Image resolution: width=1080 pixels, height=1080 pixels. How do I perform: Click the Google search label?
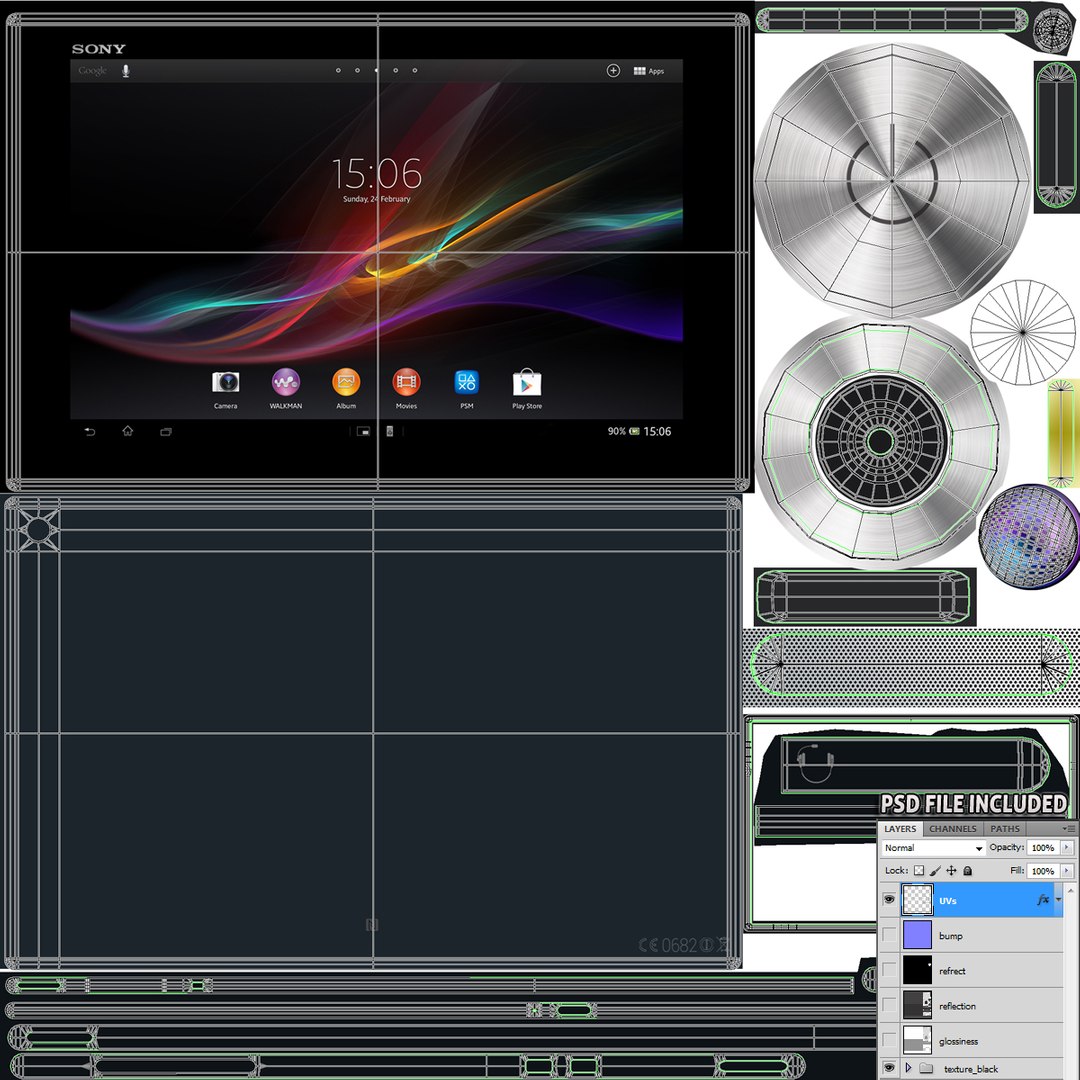click(x=92, y=70)
